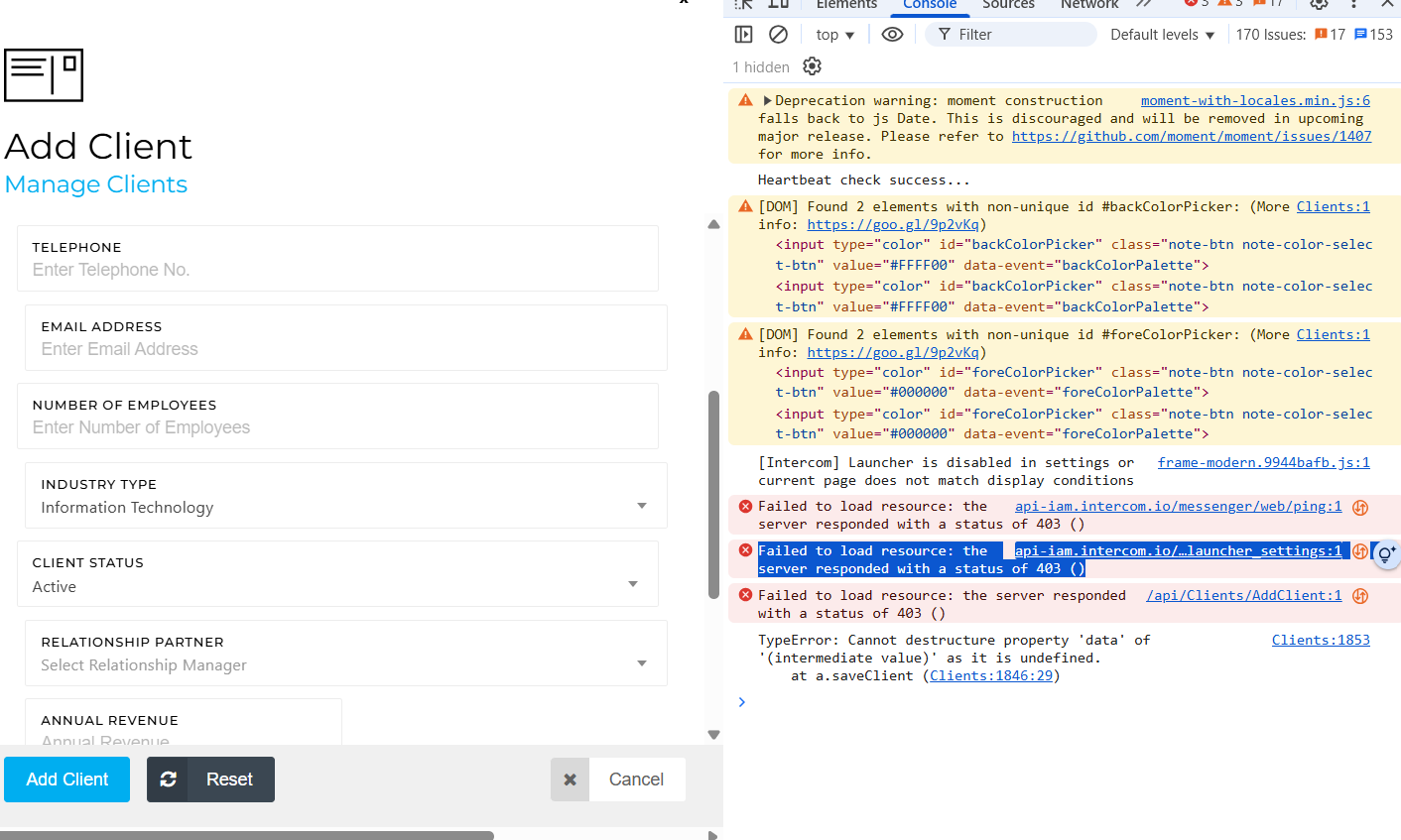The height and width of the screenshot is (840, 1401).
Task: Open goo.gl link in foreColorPicker warning
Action: coord(893,353)
